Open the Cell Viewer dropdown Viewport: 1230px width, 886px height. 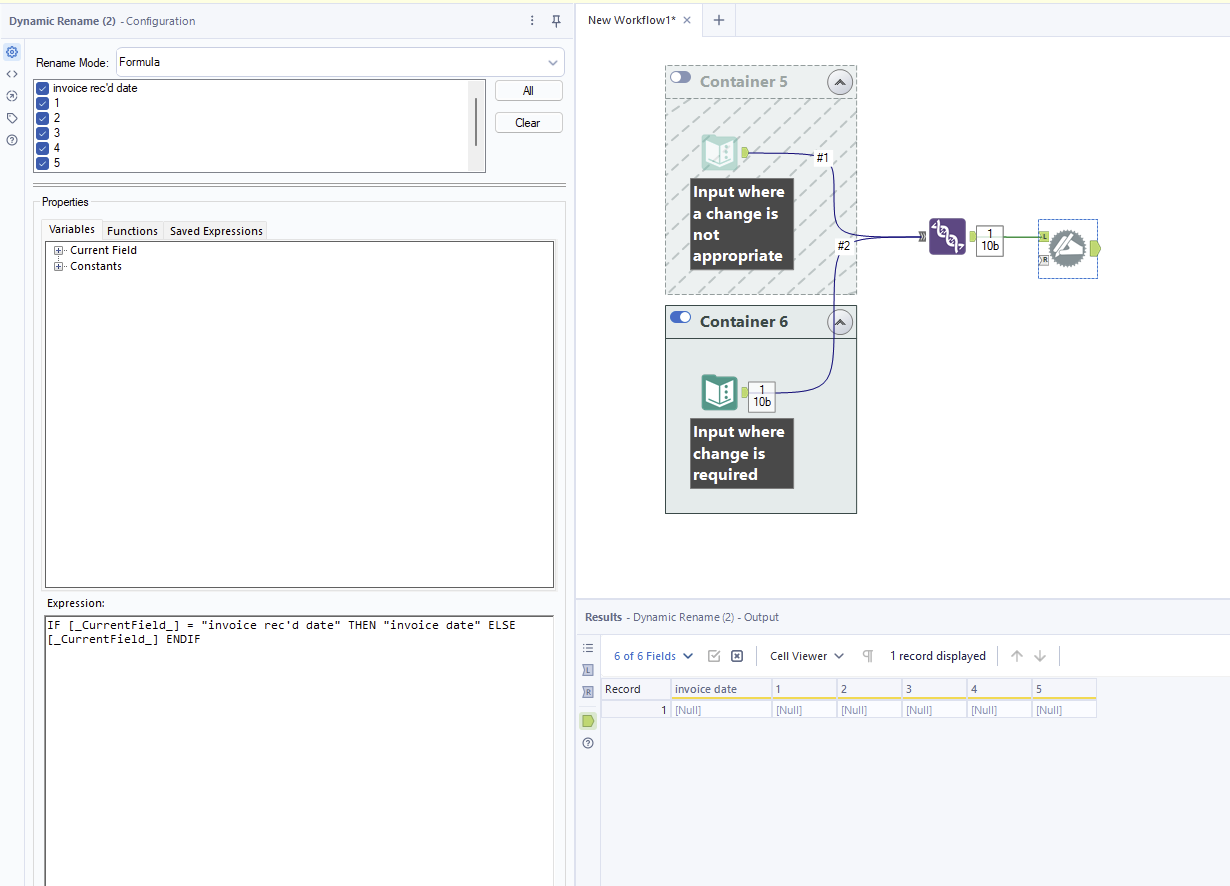(x=805, y=655)
